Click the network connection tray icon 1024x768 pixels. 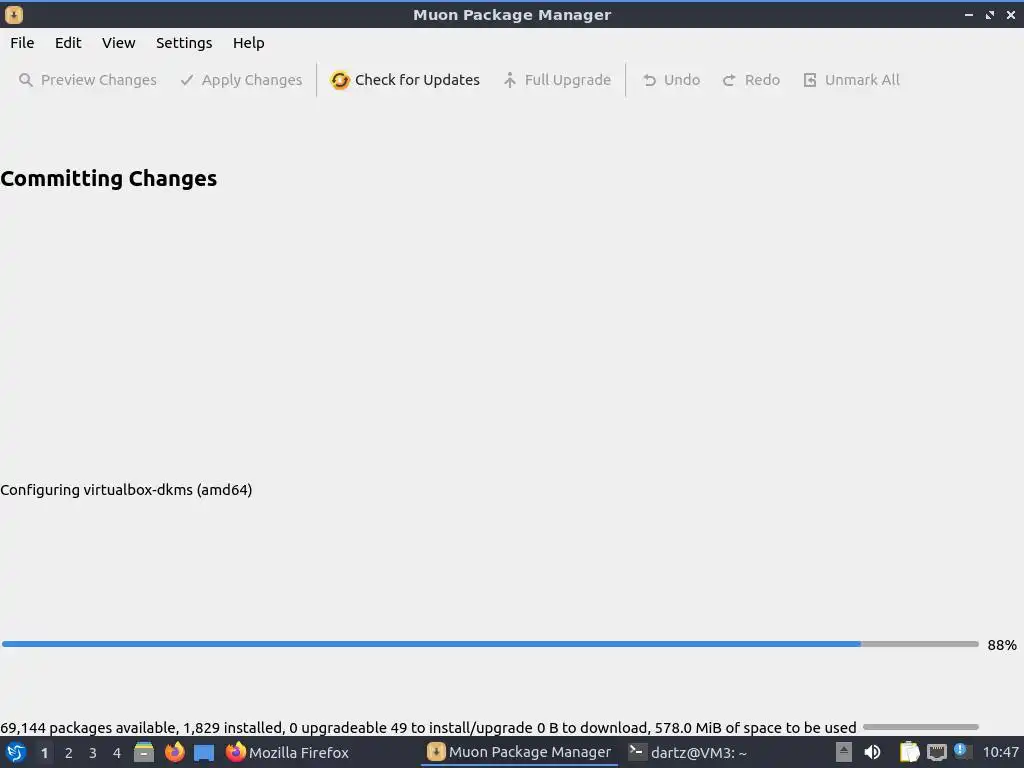point(936,752)
